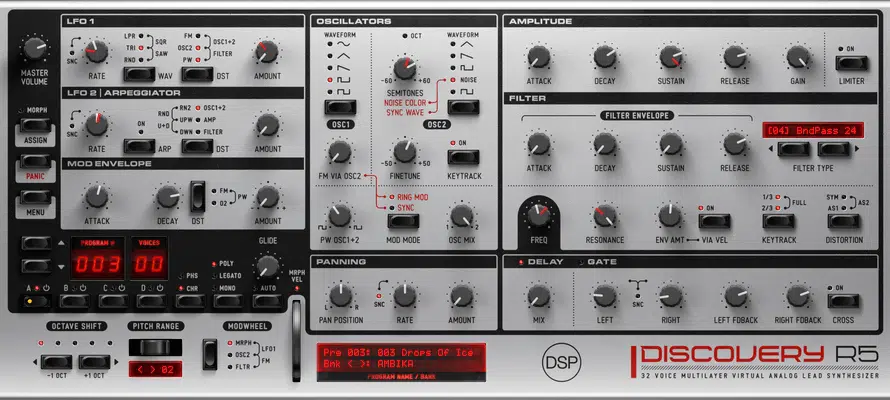Click the OSC1 sine waveform icon
Viewport: 890px width, 400px height.
pos(345,44)
